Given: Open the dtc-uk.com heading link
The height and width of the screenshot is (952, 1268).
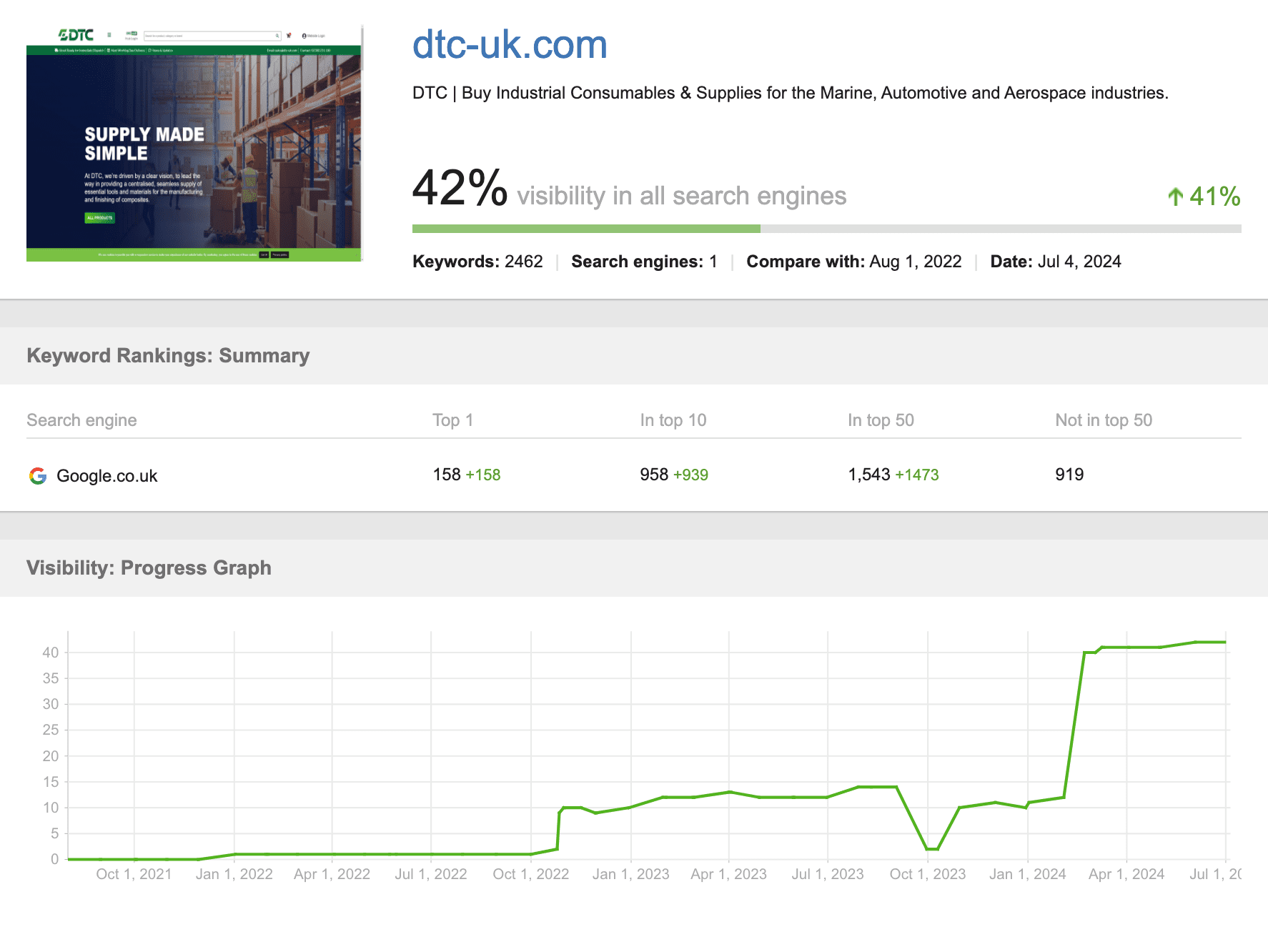Looking at the screenshot, I should point(509,45).
